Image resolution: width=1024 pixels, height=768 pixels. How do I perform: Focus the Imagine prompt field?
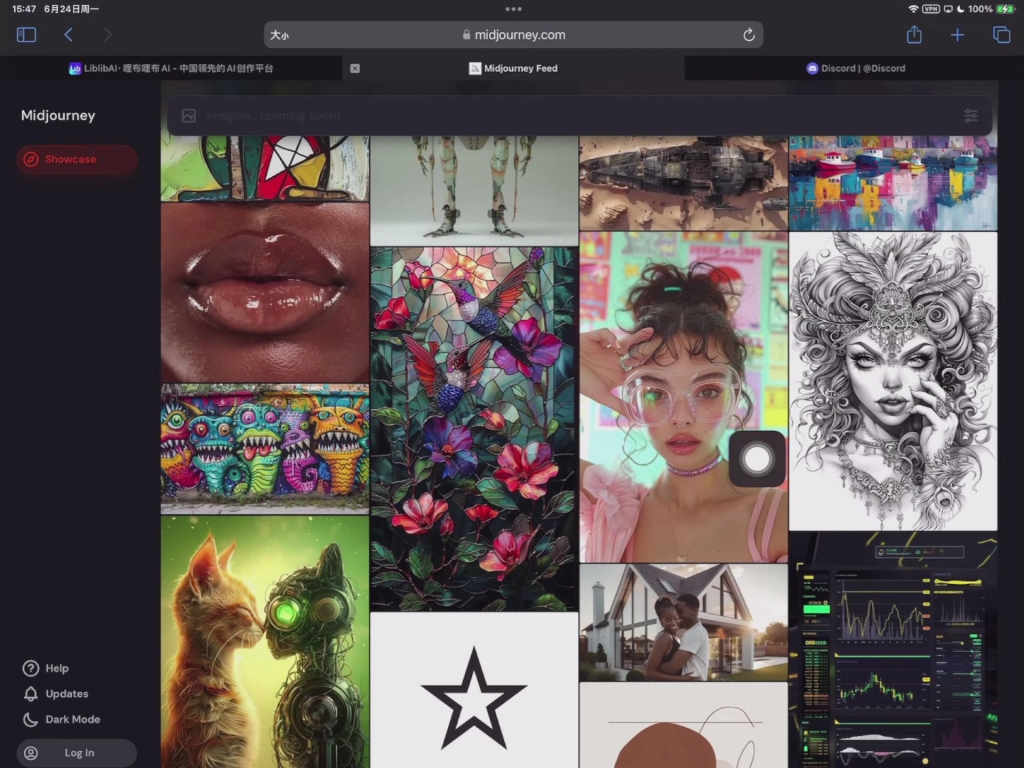click(579, 116)
